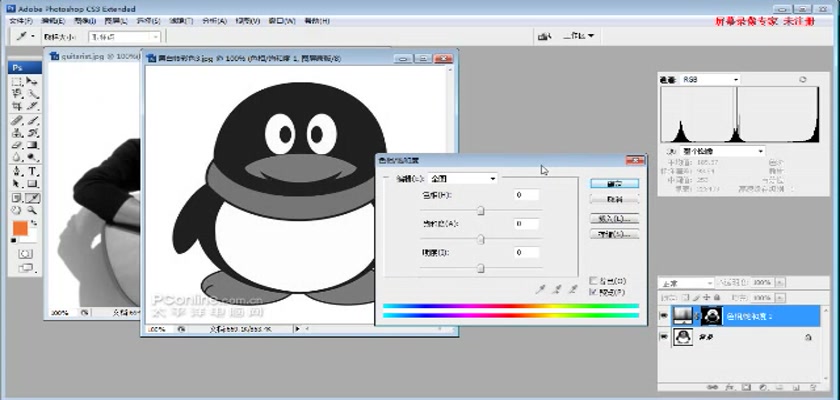840x400 pixels.
Task: Refresh the histogram with the circular icon
Action: [x=802, y=79]
